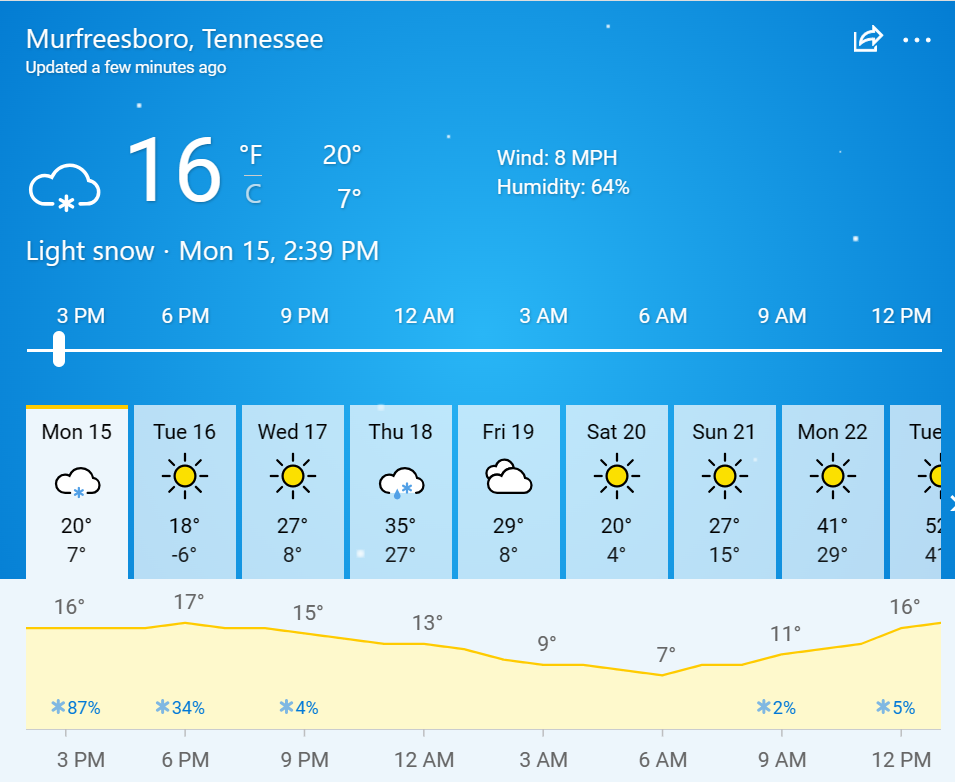Click the hourly time slider handle
This screenshot has height=782, width=955.
point(58,349)
